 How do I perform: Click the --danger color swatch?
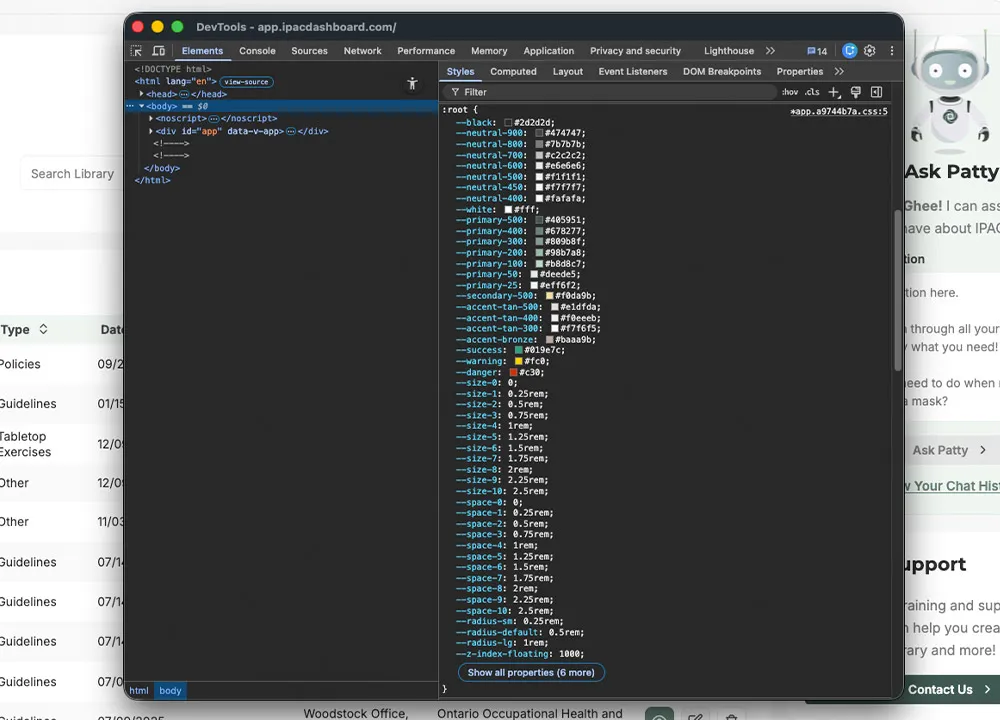click(x=513, y=372)
